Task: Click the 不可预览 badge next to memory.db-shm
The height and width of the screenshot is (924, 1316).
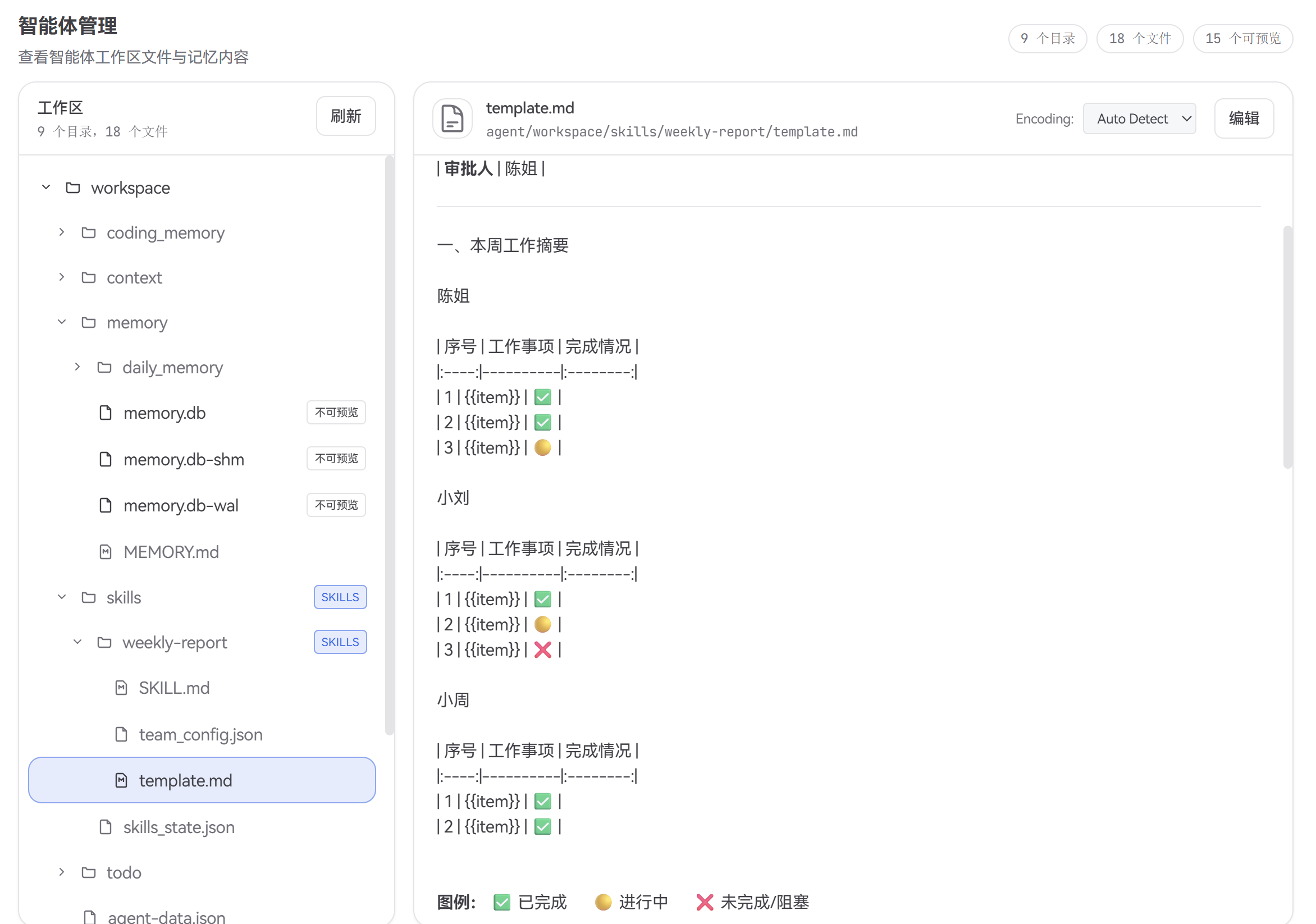Action: tap(336, 459)
